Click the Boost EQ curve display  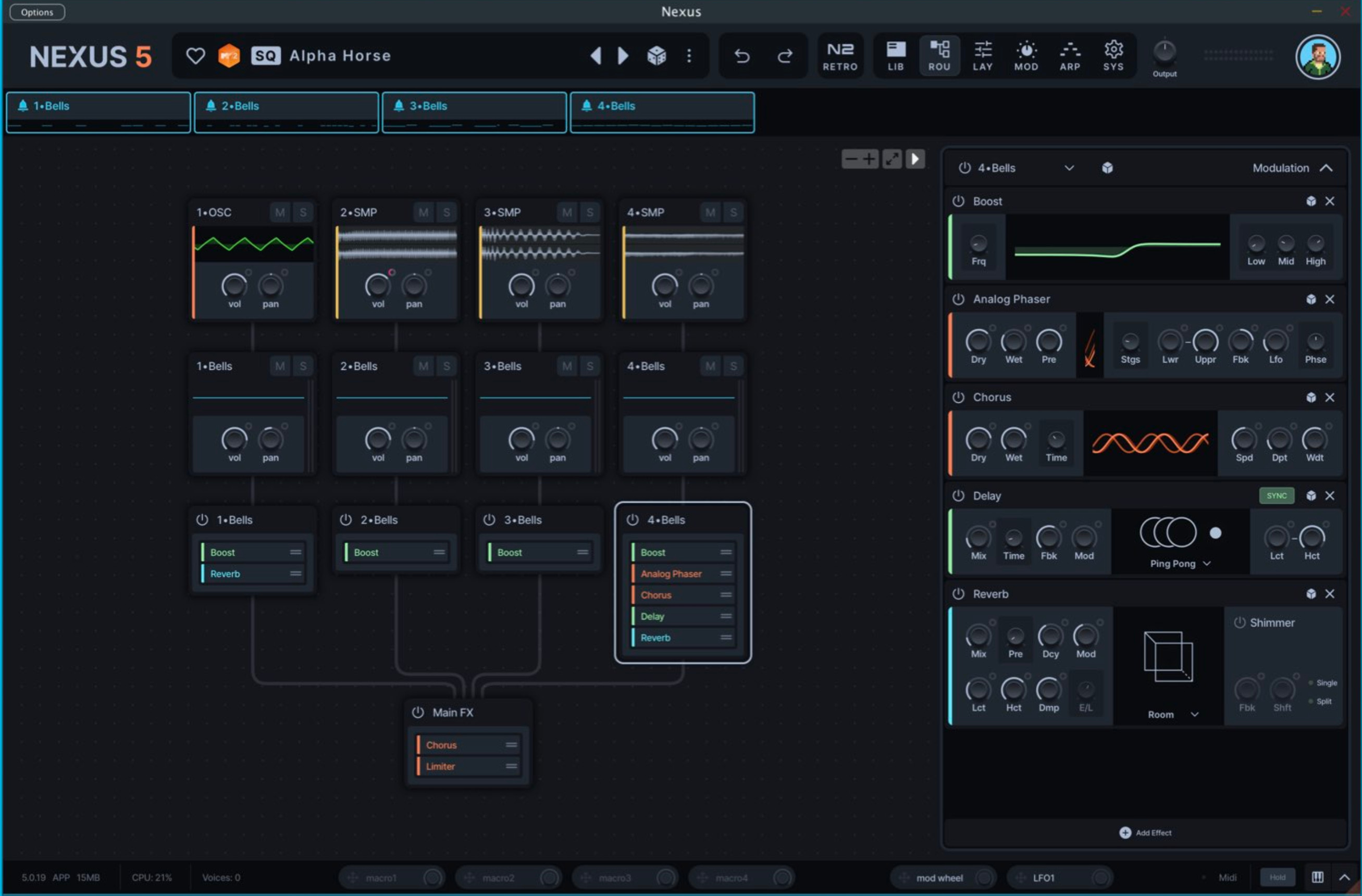pyautogui.click(x=1117, y=247)
